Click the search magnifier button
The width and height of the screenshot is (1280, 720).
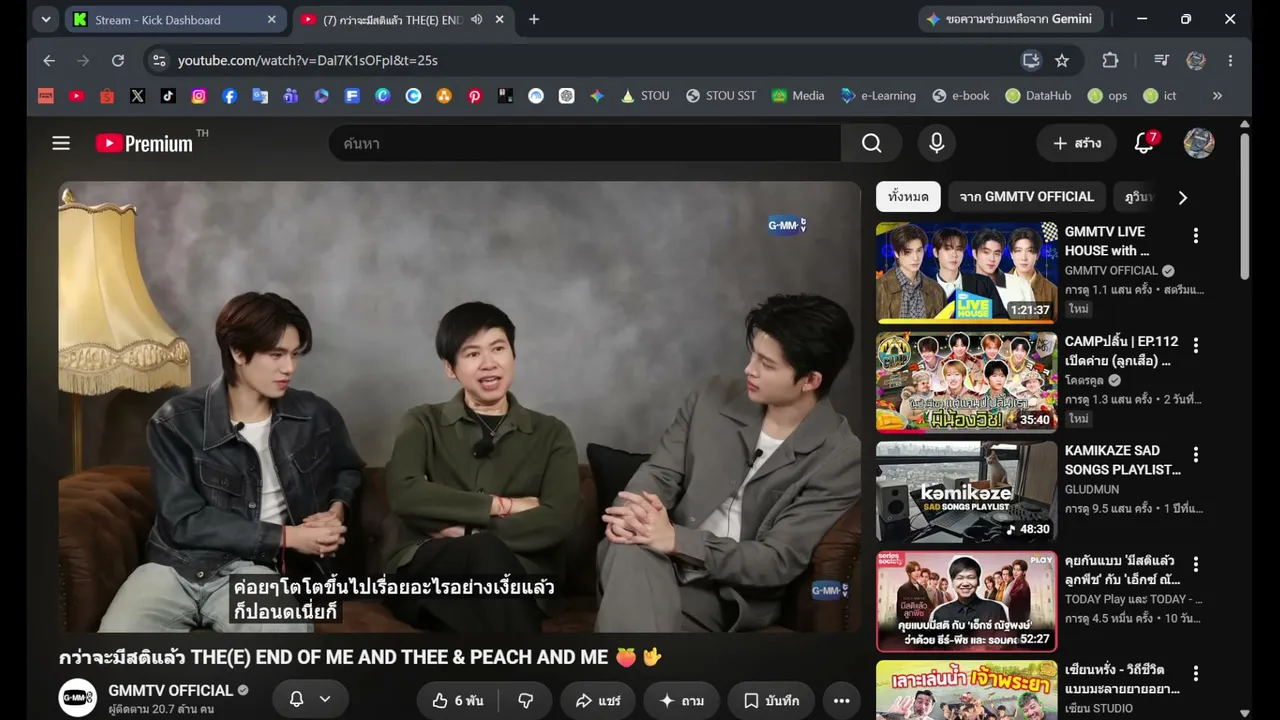pyautogui.click(x=872, y=143)
